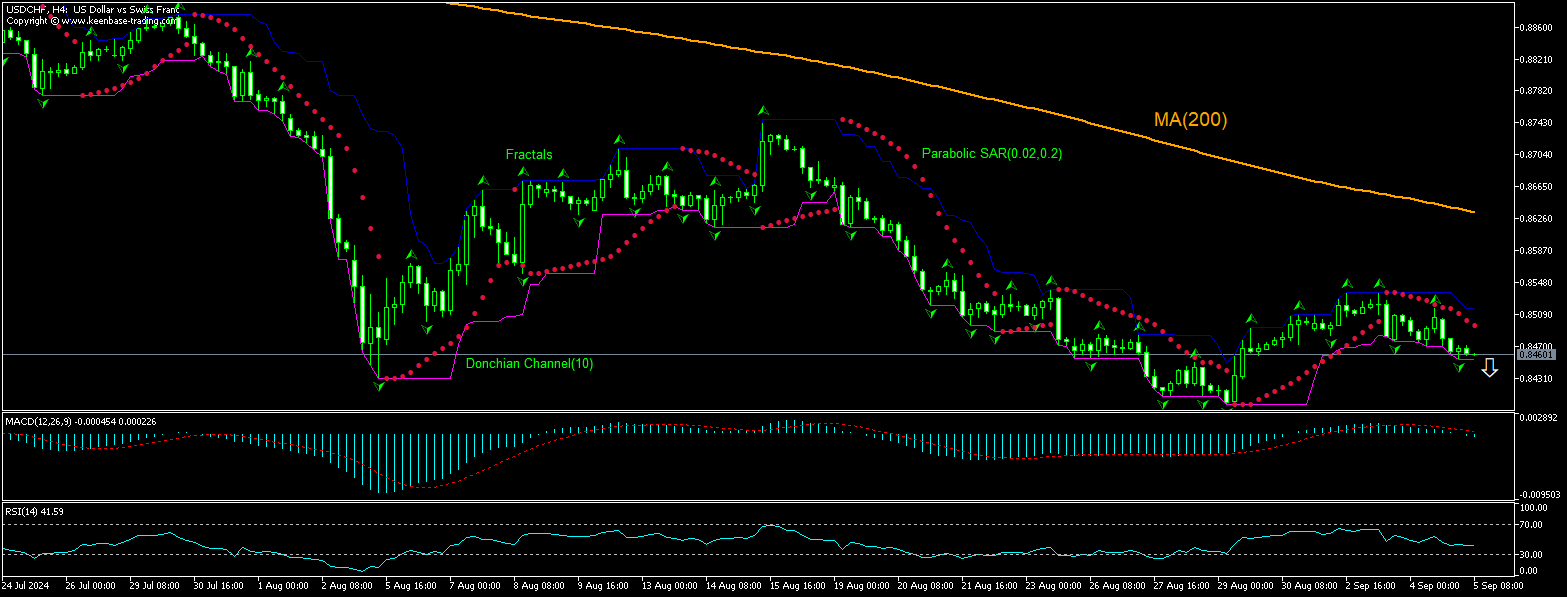Toggle the Fractals indicator label

528,155
